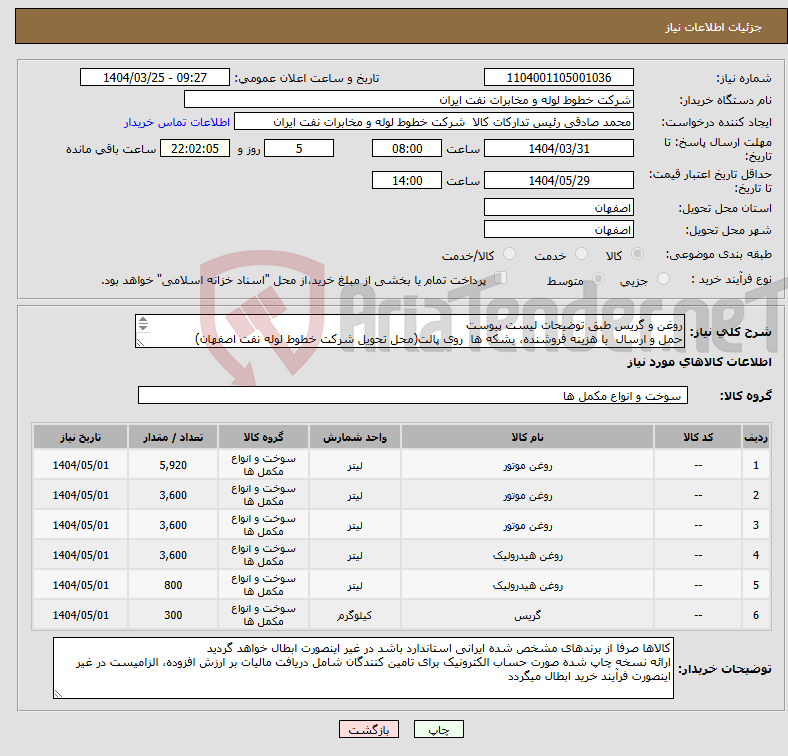The height and width of the screenshot is (756, 788).
Task: Click the اطلاعات کالاهای مورد نیاز heading
Action: [699, 362]
